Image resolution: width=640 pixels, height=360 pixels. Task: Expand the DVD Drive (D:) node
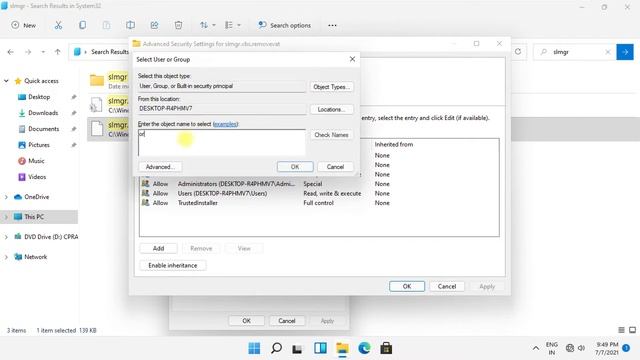[x=6, y=237]
